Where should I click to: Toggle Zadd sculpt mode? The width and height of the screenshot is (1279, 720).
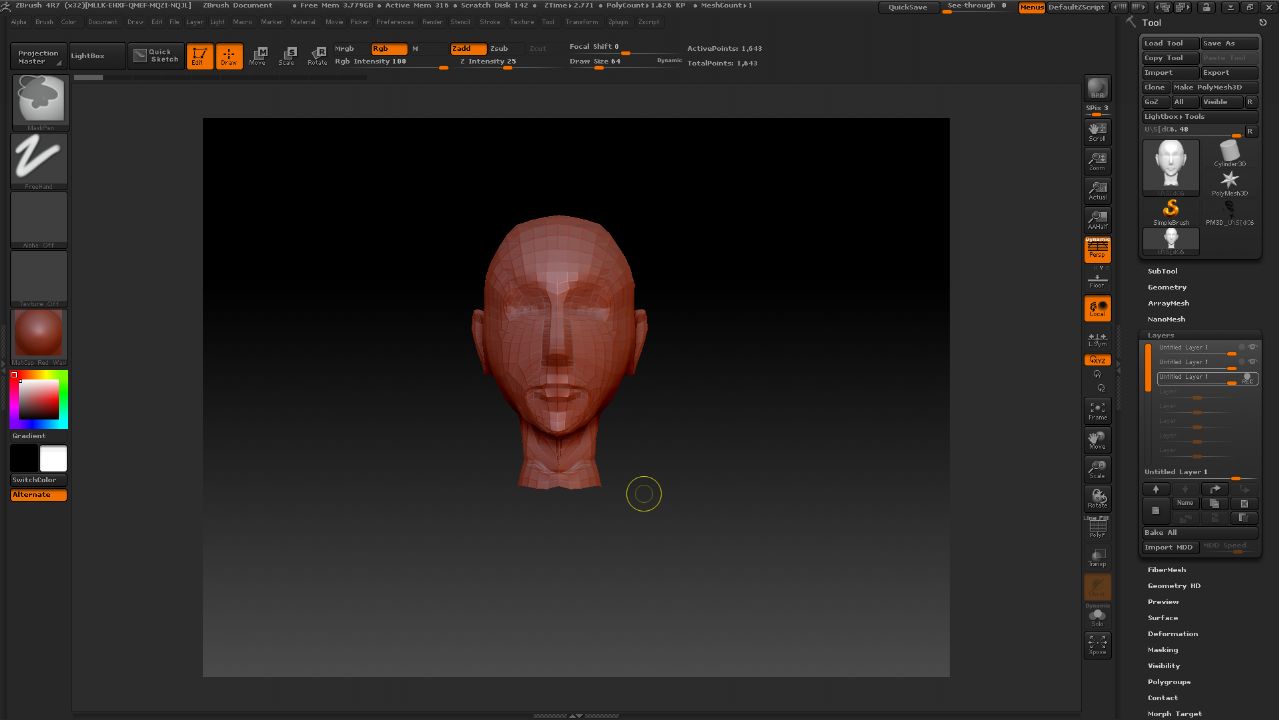point(468,48)
